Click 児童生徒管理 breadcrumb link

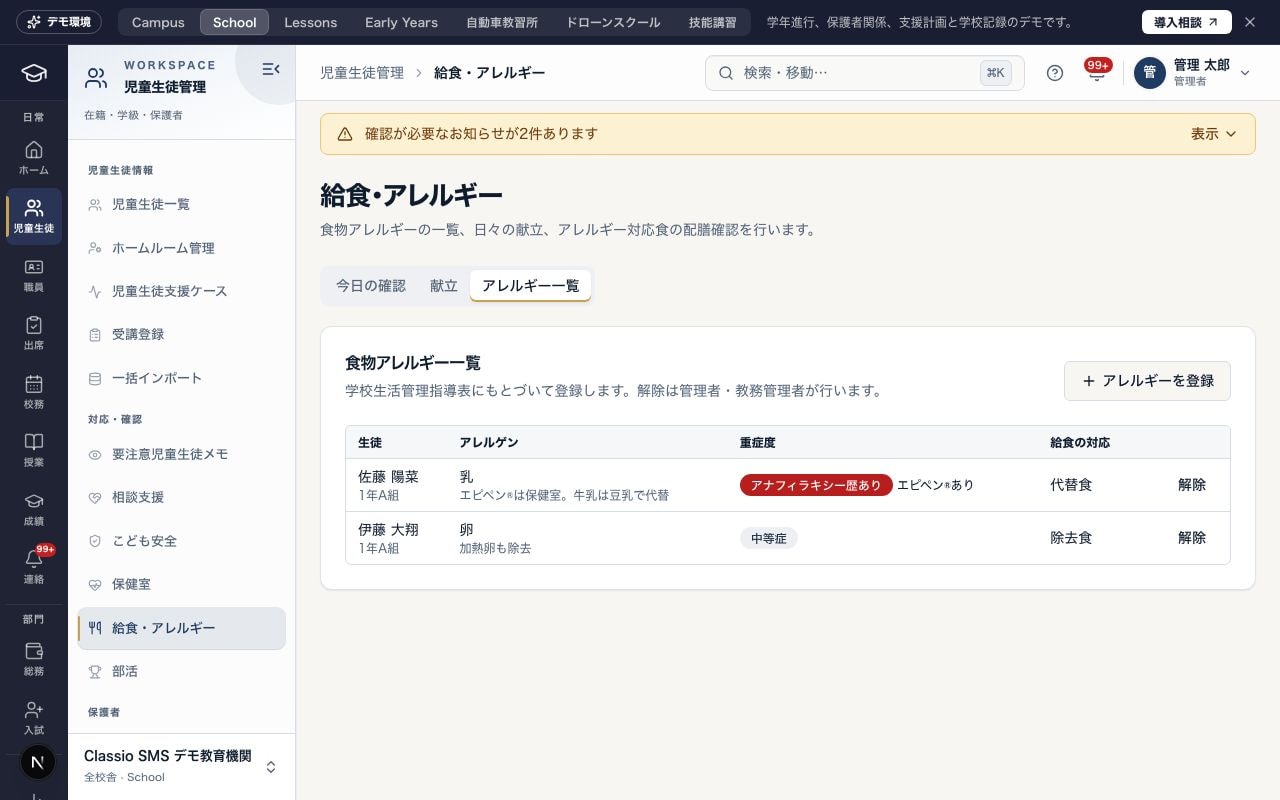(x=362, y=73)
